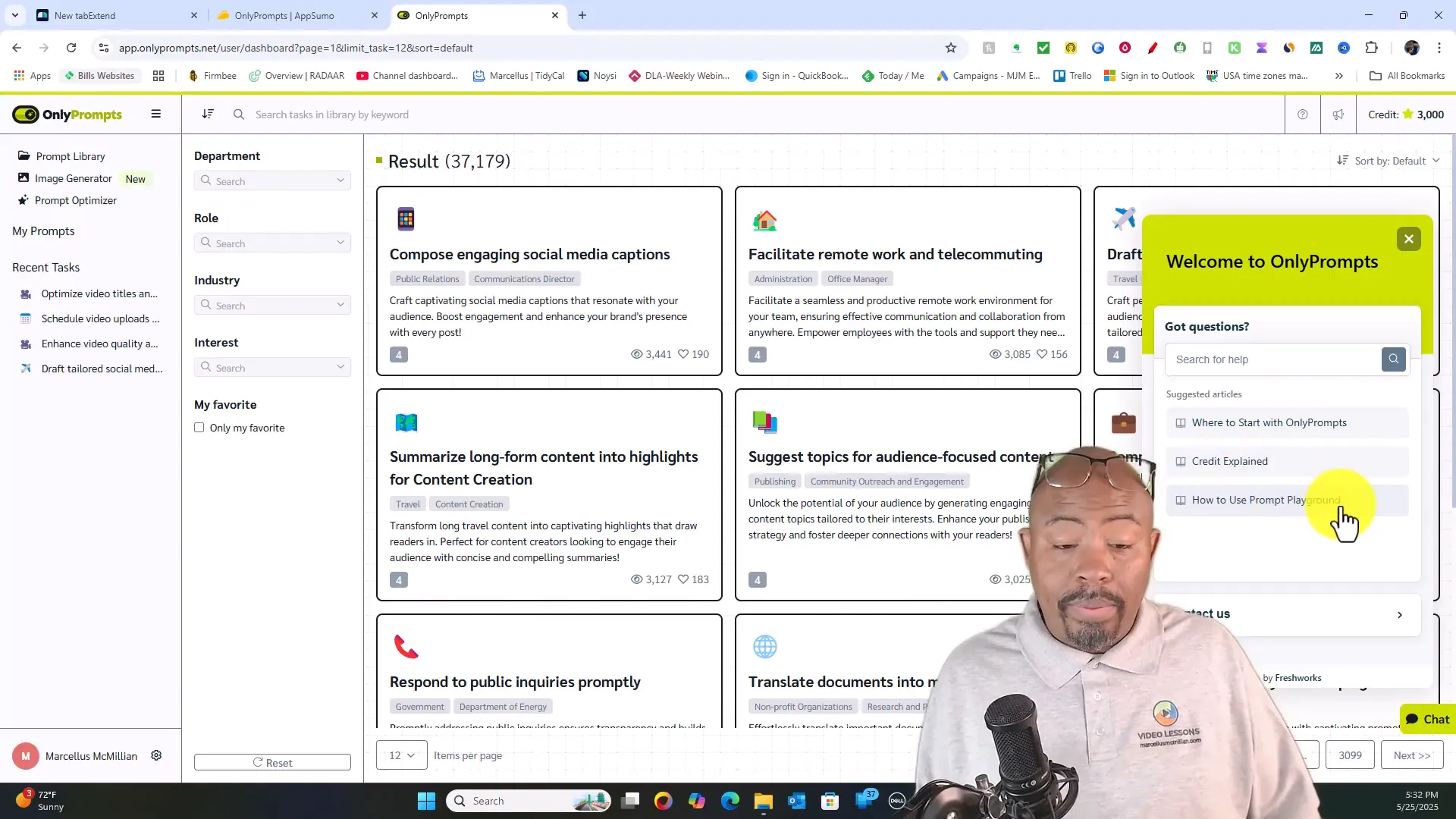
Task: Change the items per page dropdown
Action: 401,755
